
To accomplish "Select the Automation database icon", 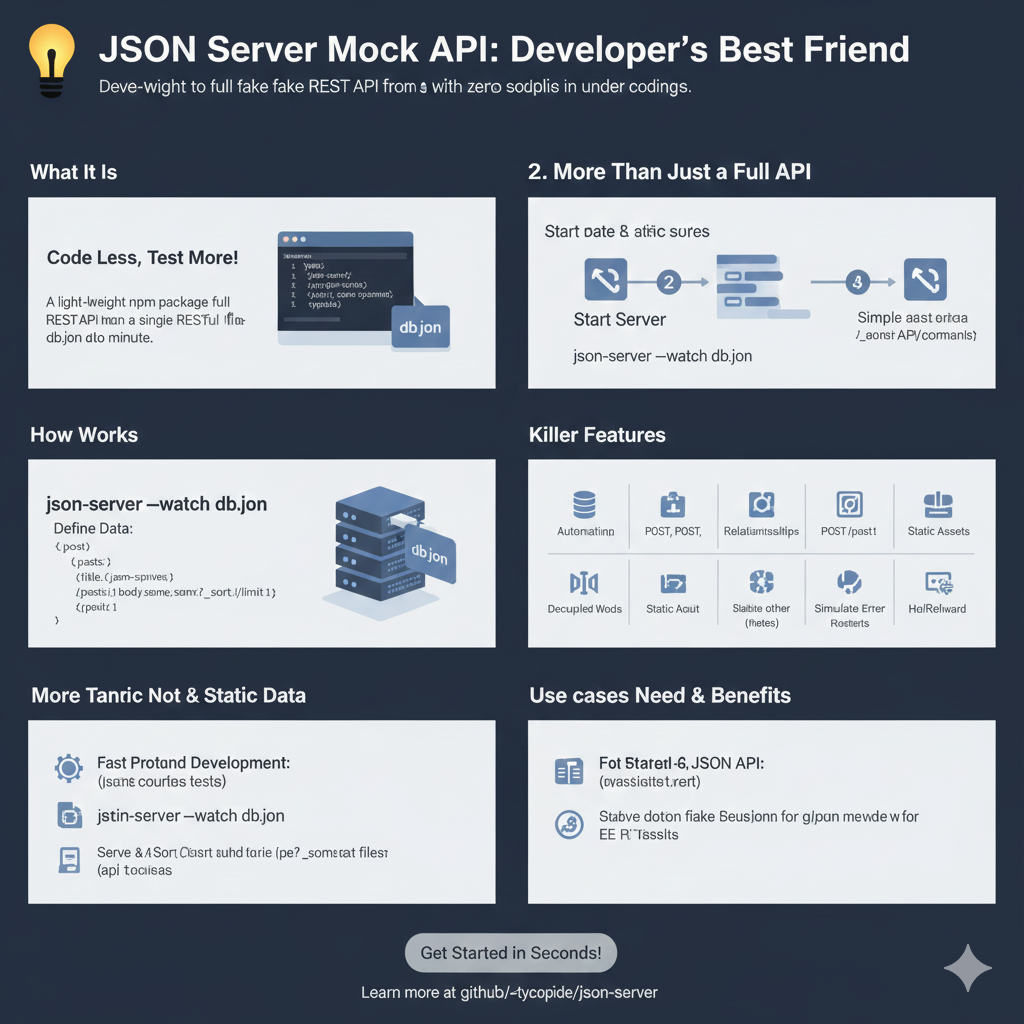I will pyautogui.click(x=585, y=502).
